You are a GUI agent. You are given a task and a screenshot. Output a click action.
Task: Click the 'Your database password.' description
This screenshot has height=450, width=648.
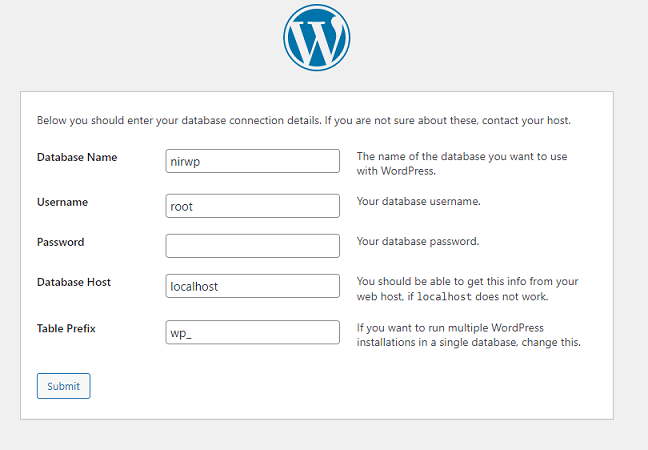(418, 241)
